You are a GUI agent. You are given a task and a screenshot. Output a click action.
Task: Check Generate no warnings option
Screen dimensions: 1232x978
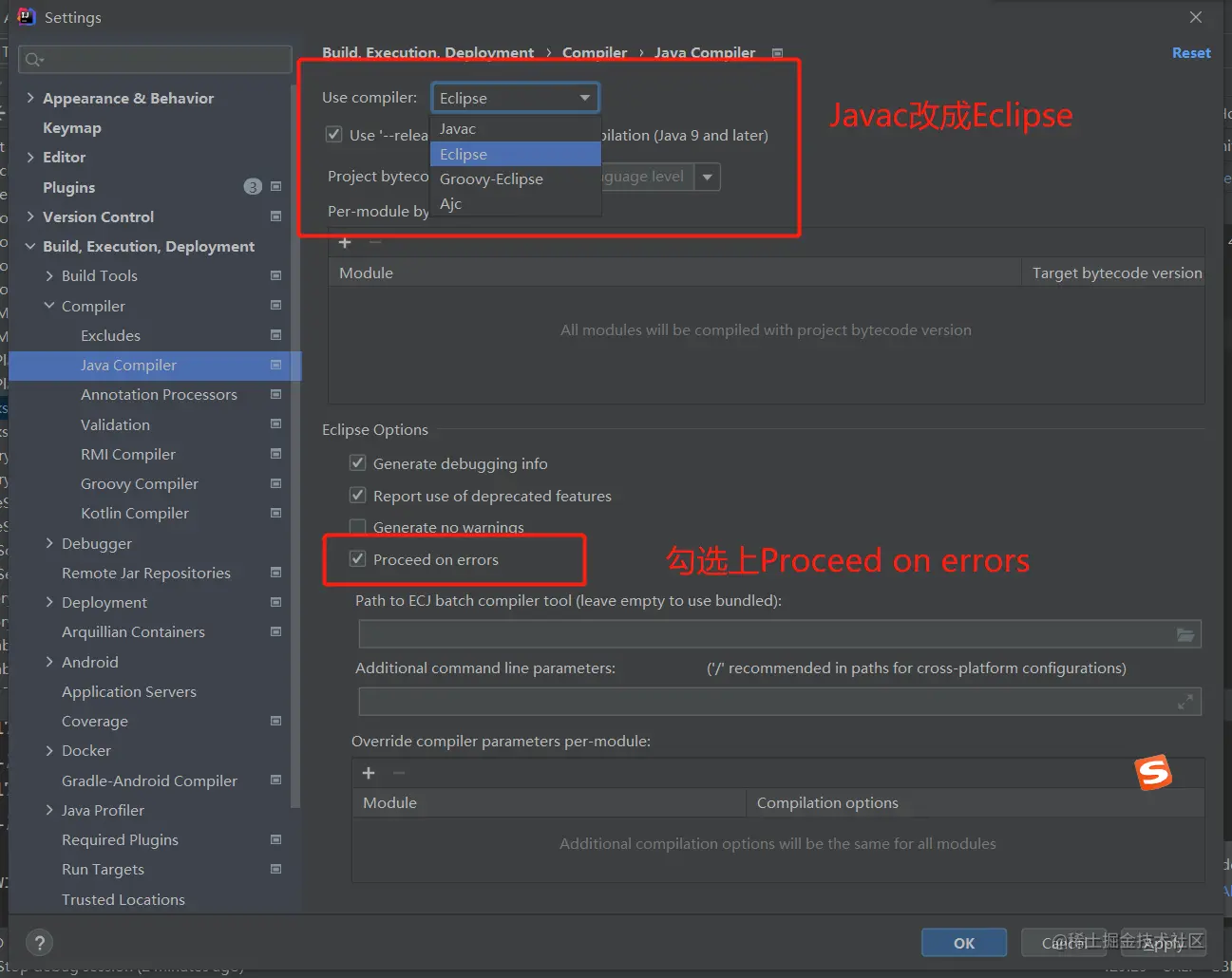[x=358, y=527]
